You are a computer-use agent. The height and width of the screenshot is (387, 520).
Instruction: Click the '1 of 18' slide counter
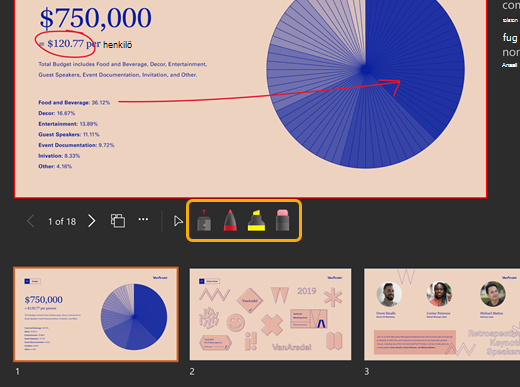coord(62,221)
